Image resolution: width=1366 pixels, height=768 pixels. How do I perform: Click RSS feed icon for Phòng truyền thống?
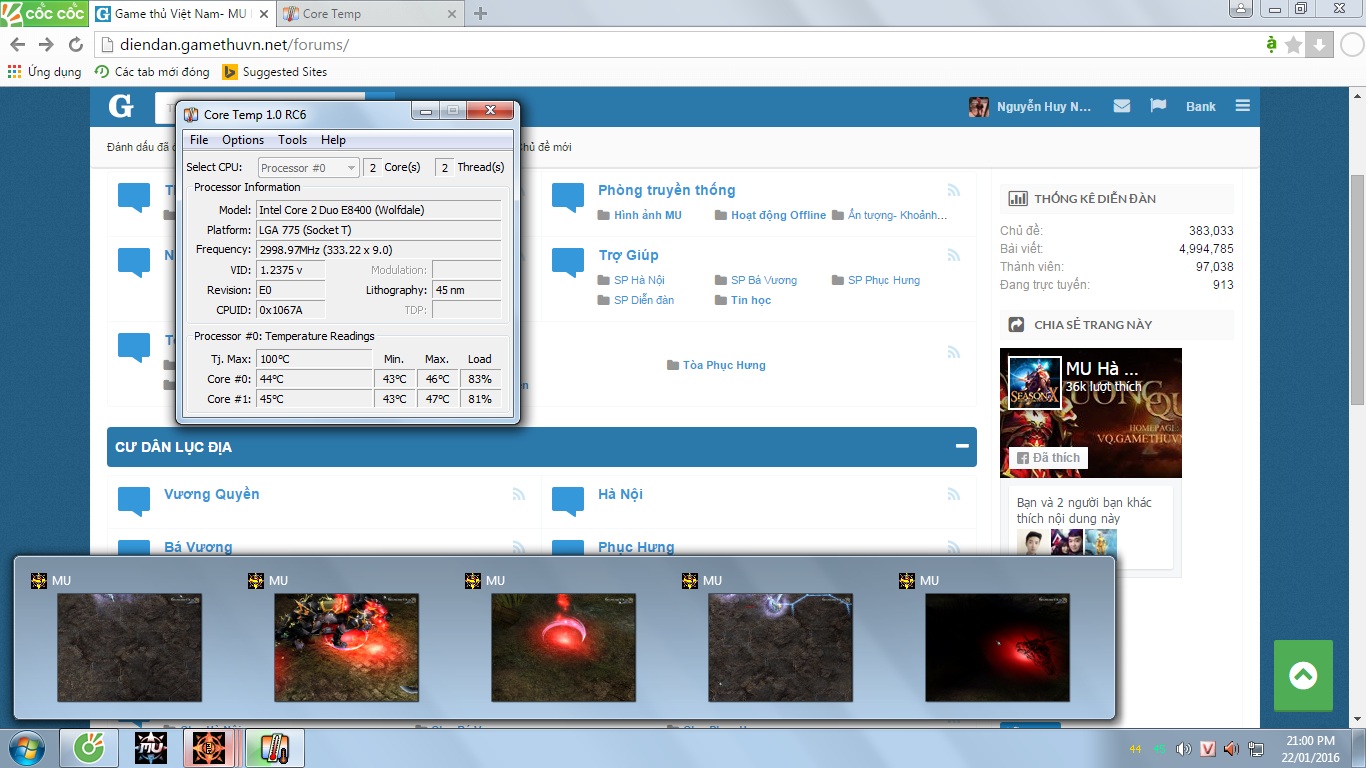[x=953, y=190]
